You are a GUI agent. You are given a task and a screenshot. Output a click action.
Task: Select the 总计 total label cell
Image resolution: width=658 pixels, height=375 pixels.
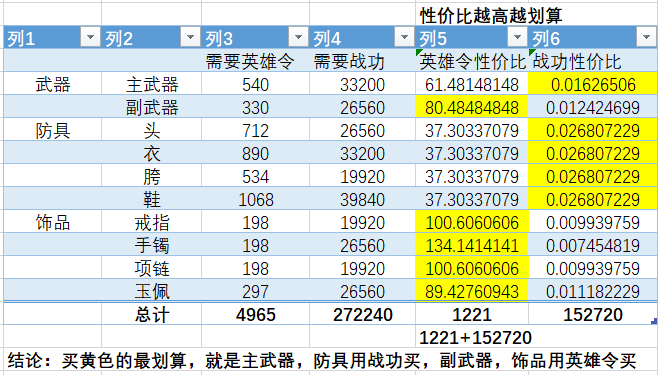[x=151, y=314]
